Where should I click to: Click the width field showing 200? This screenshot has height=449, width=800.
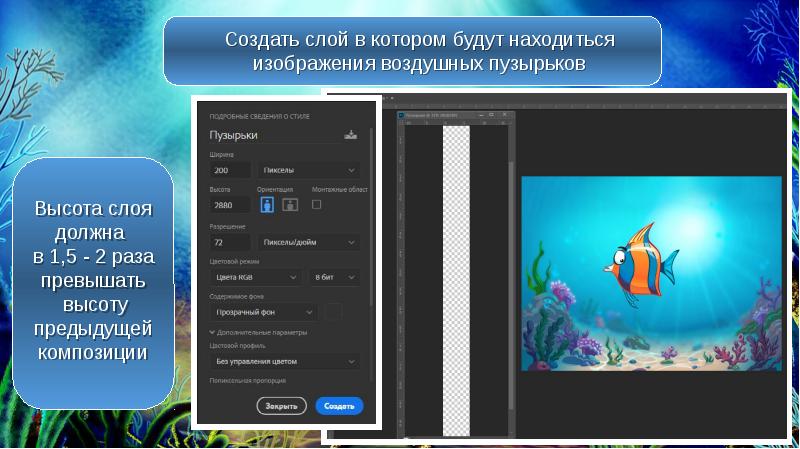(x=229, y=170)
